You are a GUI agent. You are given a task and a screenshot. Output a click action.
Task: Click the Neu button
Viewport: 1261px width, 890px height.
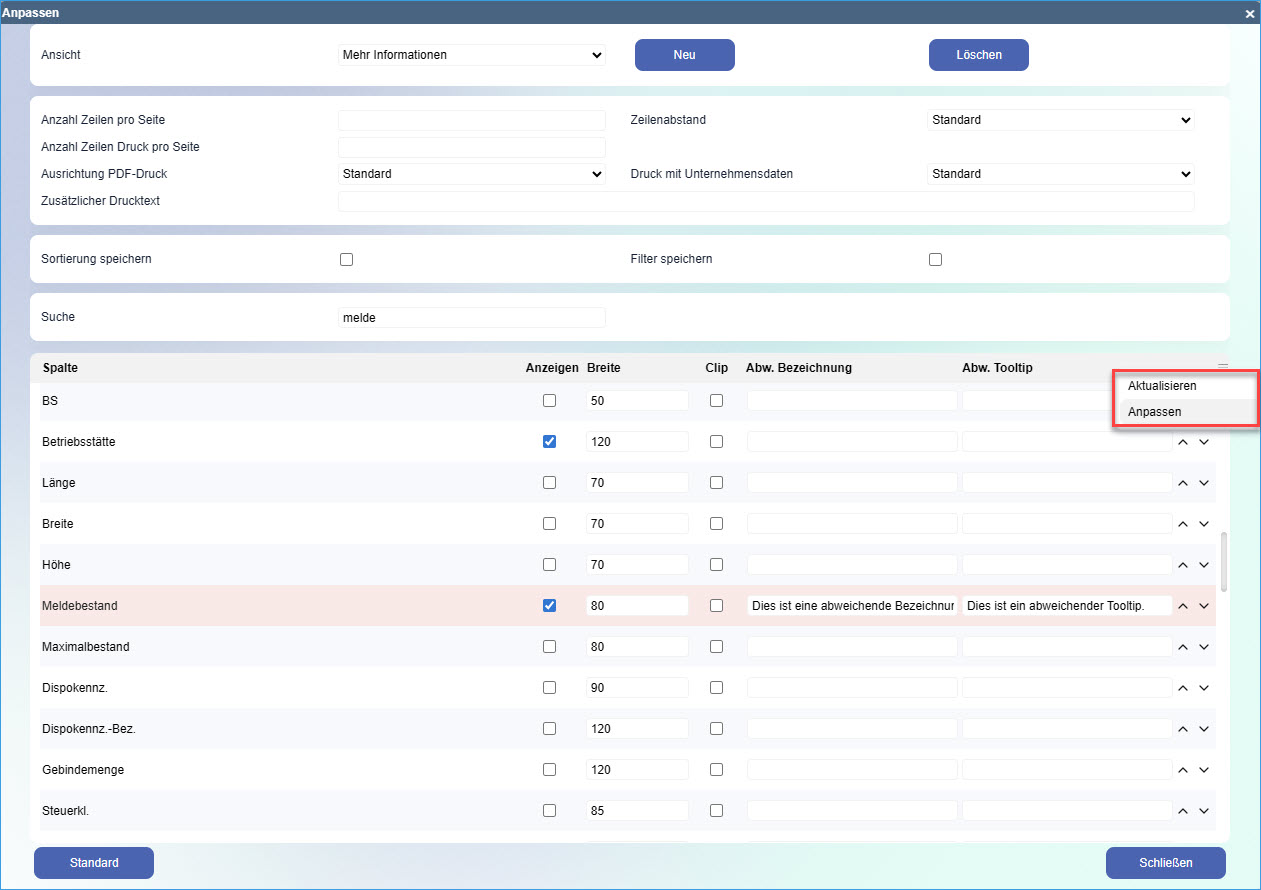(x=684, y=55)
